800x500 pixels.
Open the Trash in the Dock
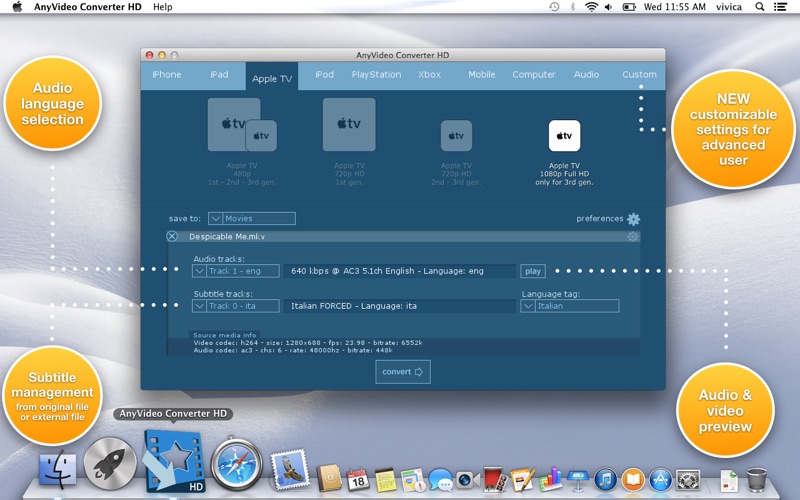tap(756, 479)
